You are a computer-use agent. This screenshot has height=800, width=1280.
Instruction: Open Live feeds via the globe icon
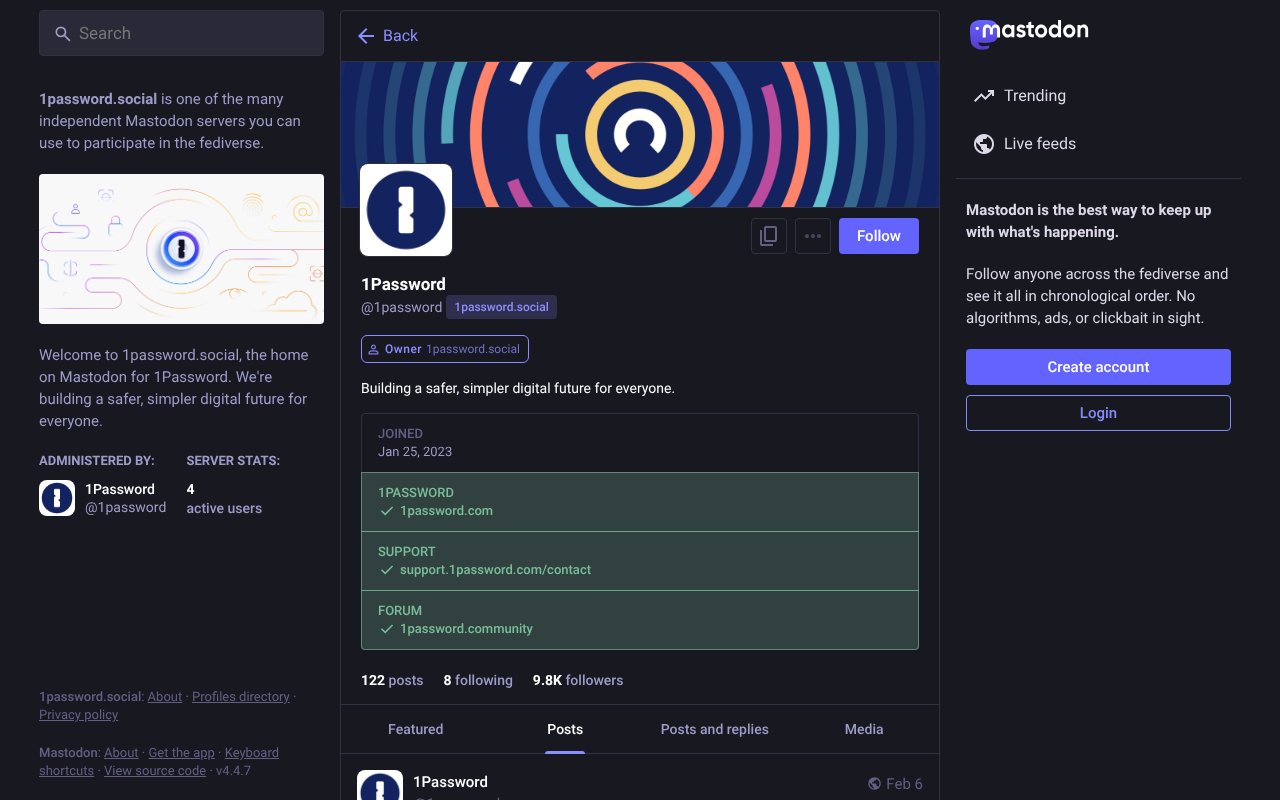pyautogui.click(x=983, y=143)
